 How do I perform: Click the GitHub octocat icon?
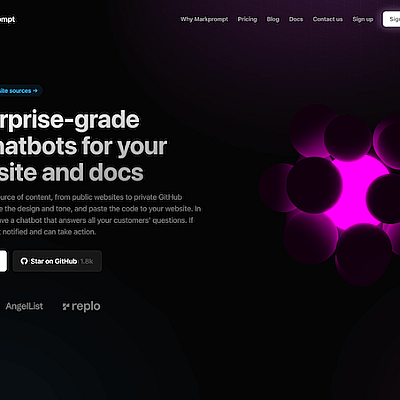(24, 261)
